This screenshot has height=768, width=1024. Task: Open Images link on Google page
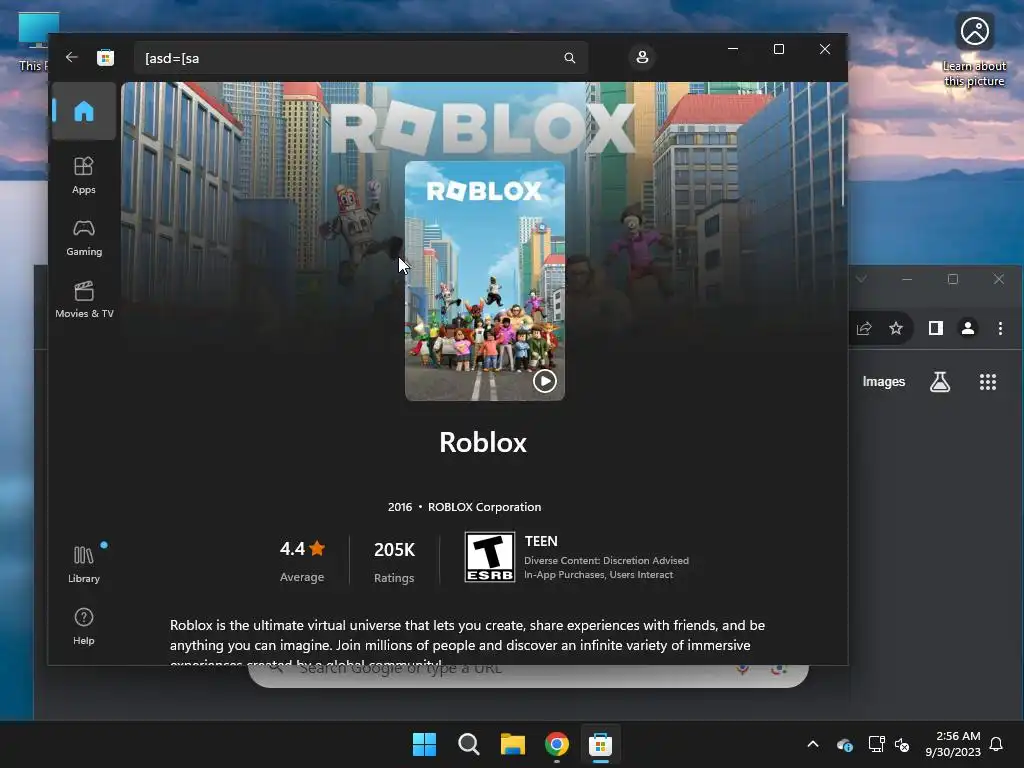coord(884,381)
